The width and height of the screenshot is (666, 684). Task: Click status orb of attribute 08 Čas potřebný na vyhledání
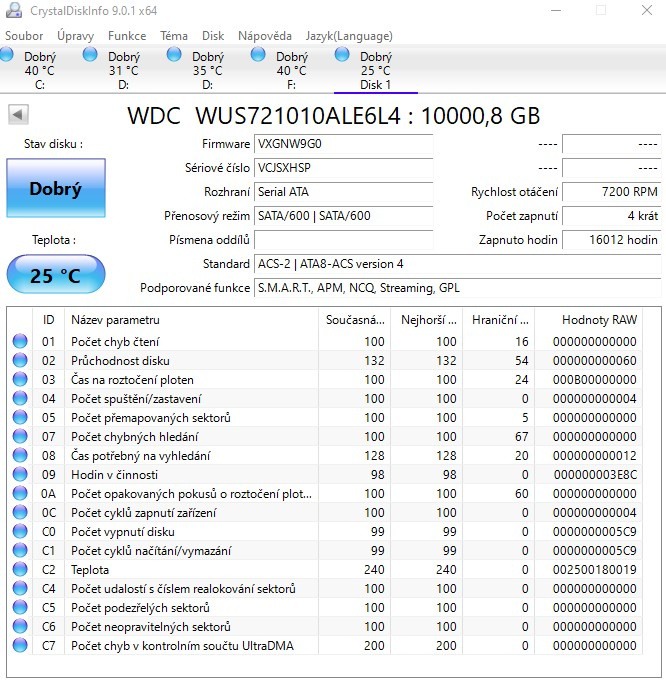click(20, 455)
